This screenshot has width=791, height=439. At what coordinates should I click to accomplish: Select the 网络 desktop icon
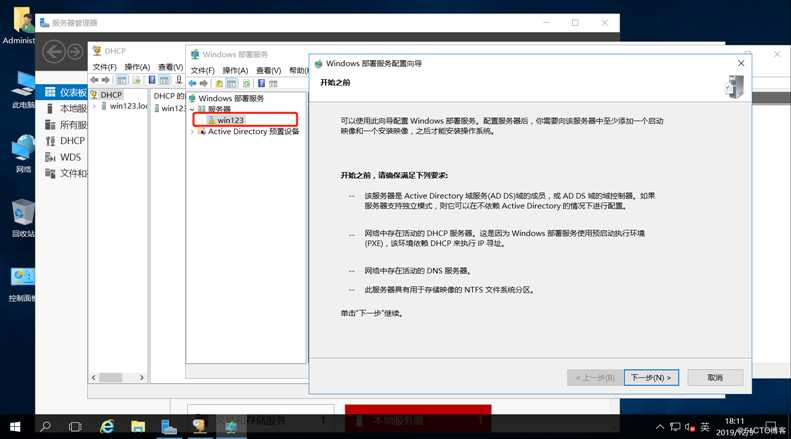22,154
